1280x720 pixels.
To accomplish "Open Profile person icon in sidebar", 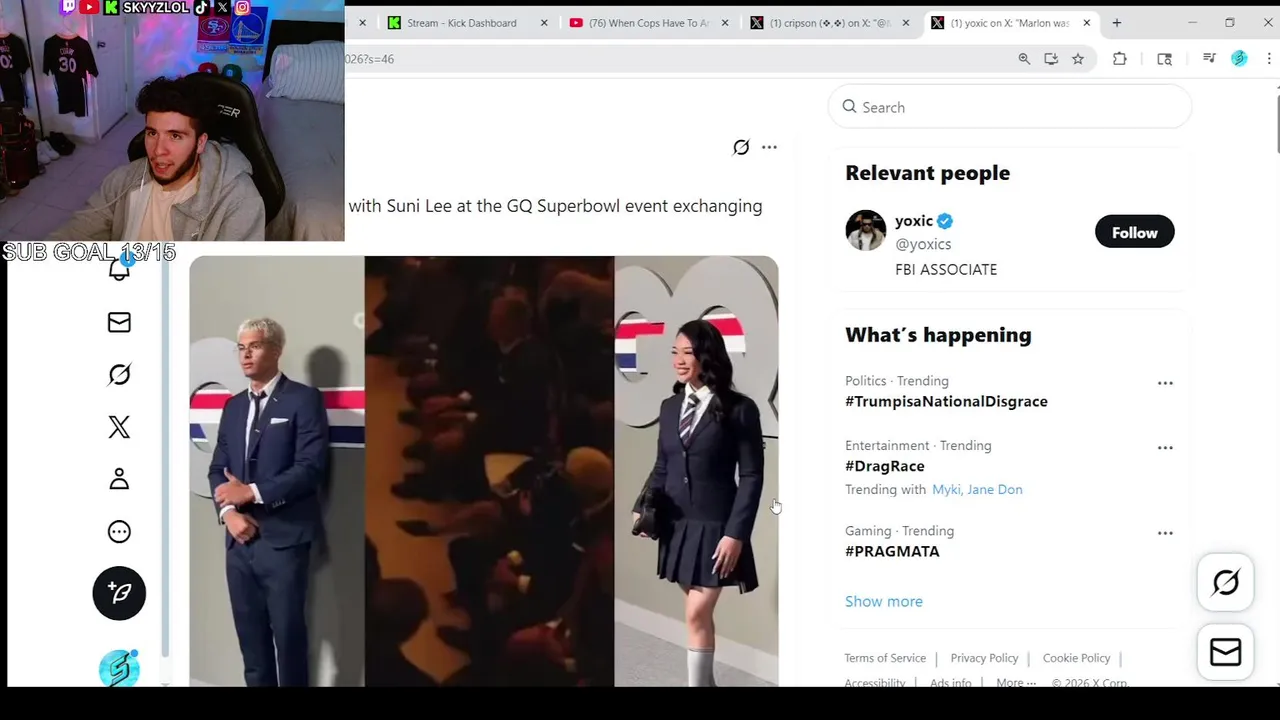I will tap(119, 479).
